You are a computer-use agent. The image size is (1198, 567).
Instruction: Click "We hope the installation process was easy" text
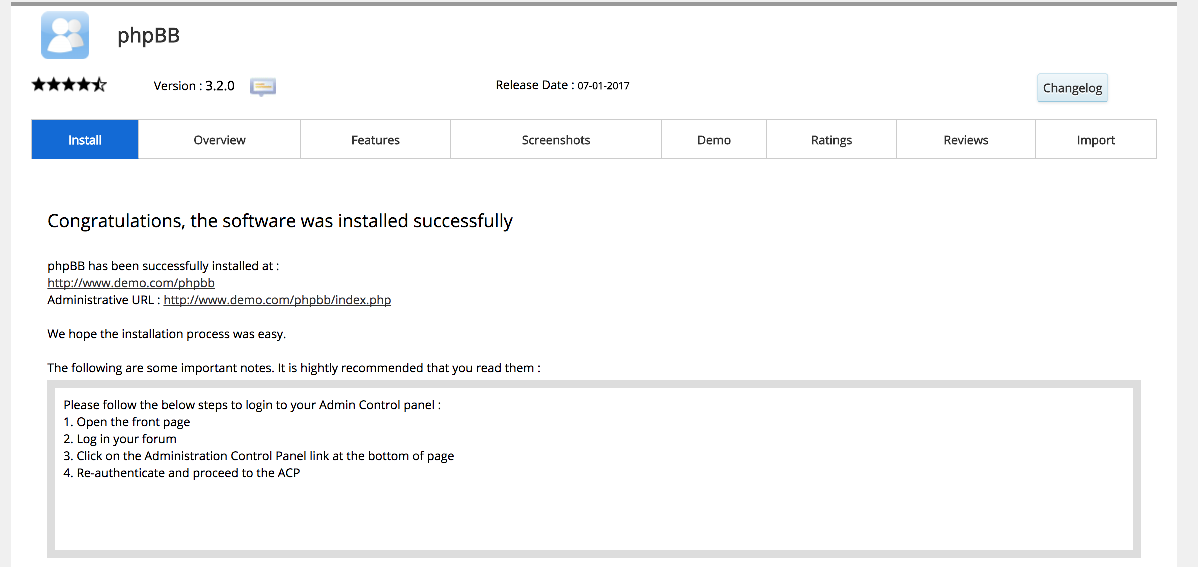pyautogui.click(x=167, y=334)
